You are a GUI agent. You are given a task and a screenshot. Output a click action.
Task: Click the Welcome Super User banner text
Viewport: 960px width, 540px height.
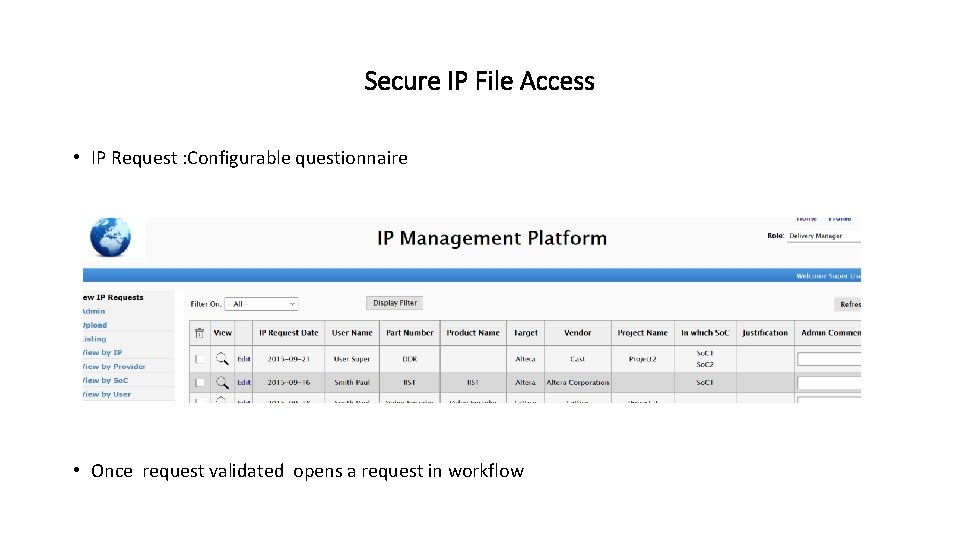coord(828,276)
